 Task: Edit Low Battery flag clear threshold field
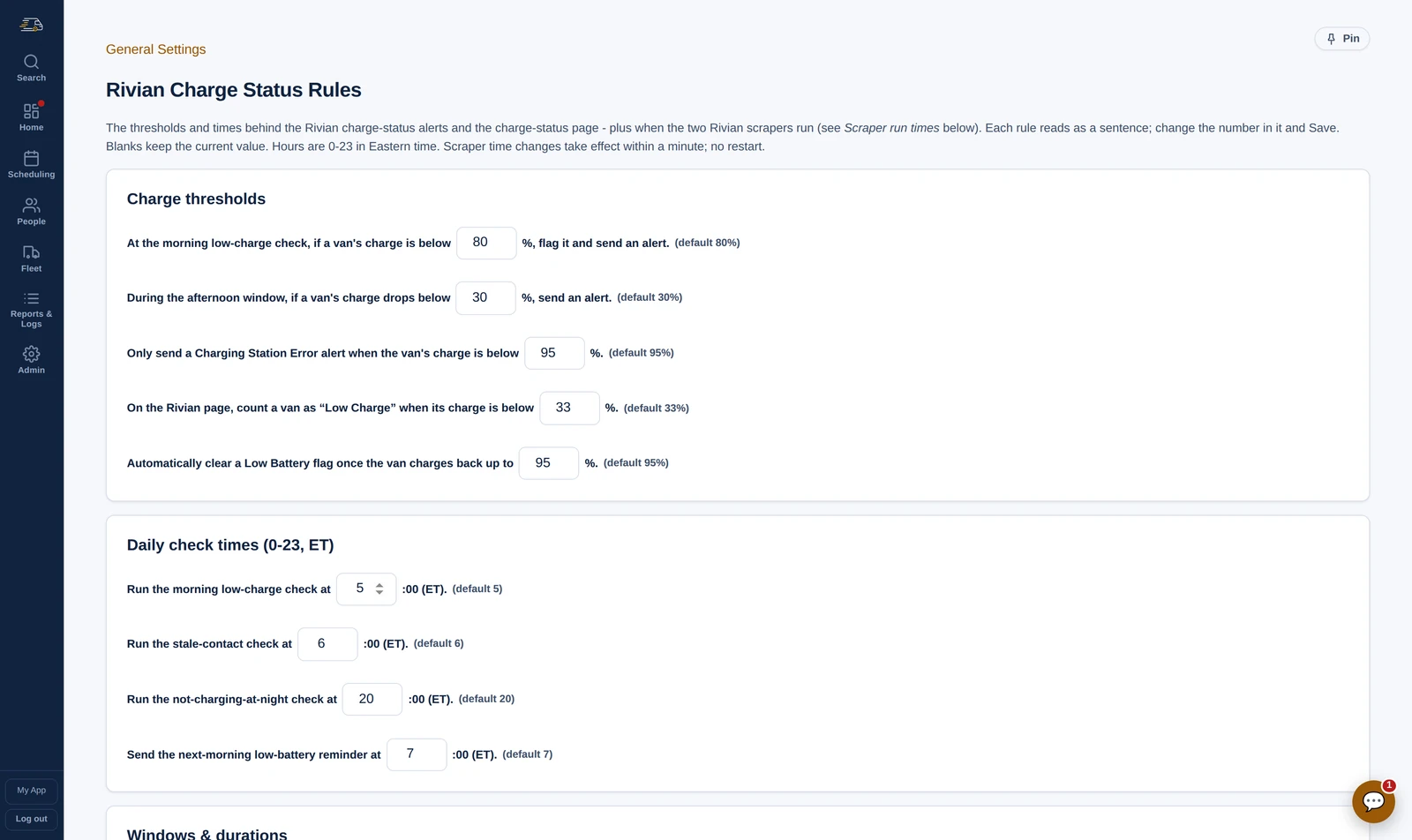[549, 463]
